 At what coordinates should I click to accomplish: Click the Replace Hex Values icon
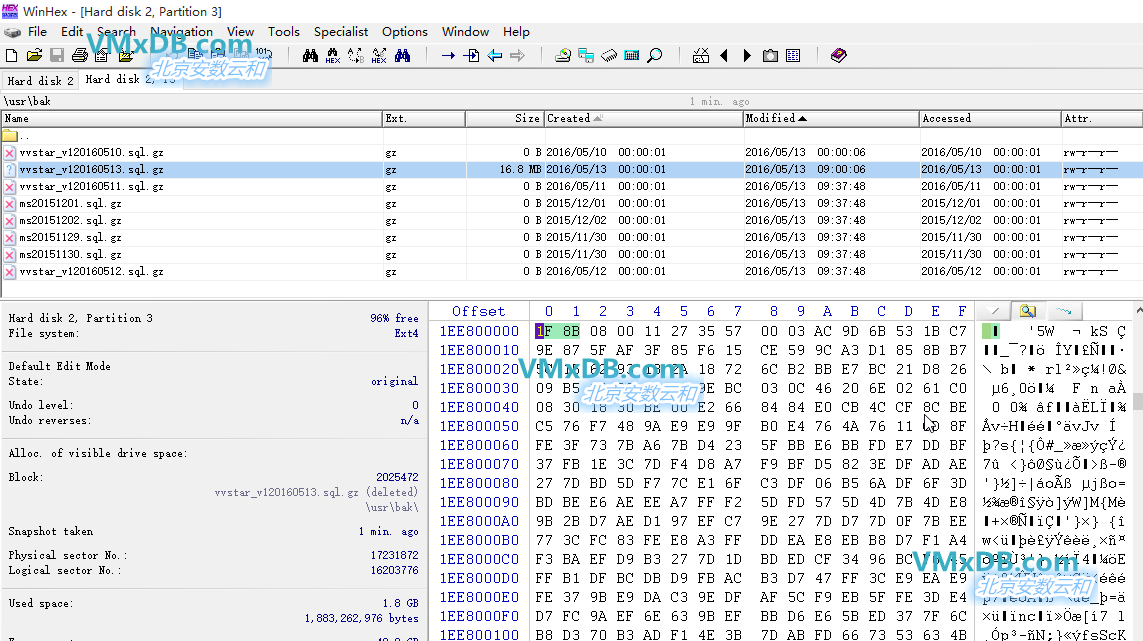click(379, 55)
